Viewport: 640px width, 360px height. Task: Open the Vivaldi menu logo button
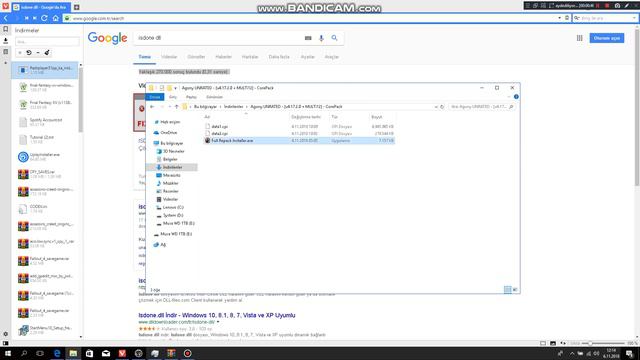tap(5, 6)
